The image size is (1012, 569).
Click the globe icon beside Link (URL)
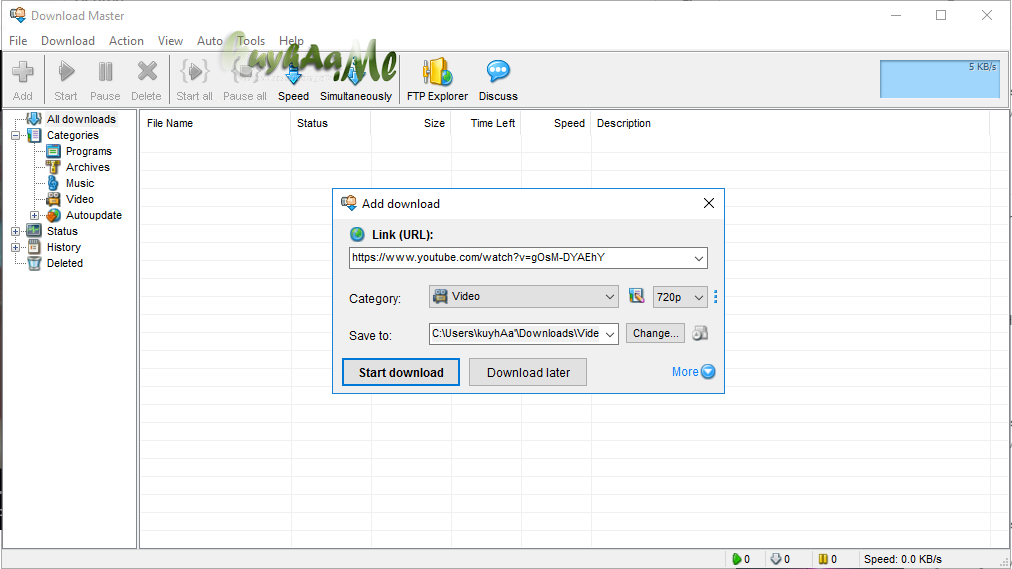click(357, 234)
